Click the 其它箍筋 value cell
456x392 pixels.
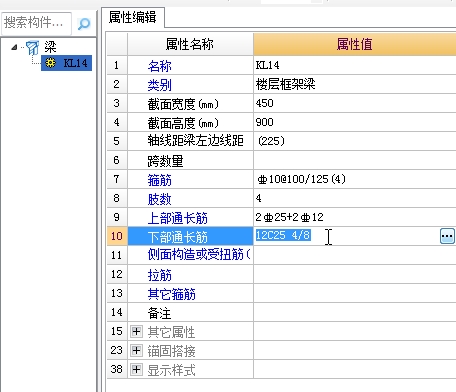click(355, 293)
